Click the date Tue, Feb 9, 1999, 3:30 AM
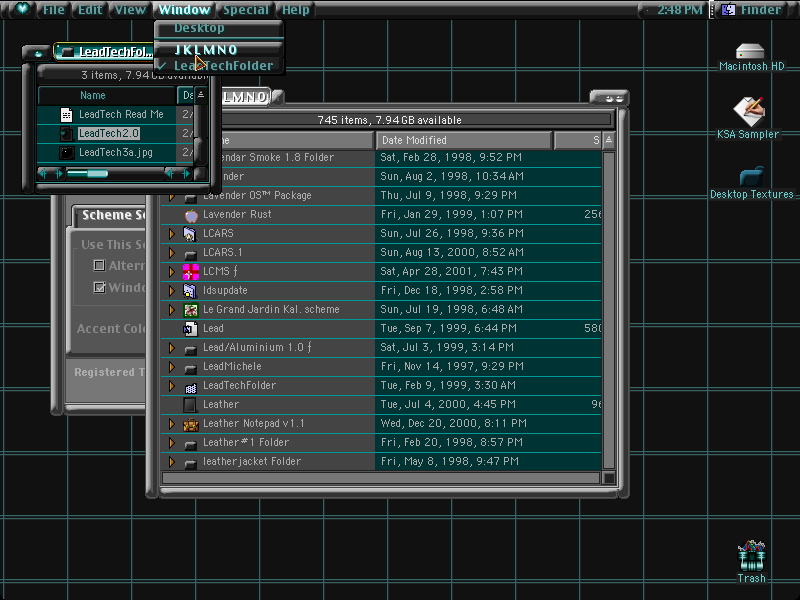800x600 pixels. [x=448, y=386]
